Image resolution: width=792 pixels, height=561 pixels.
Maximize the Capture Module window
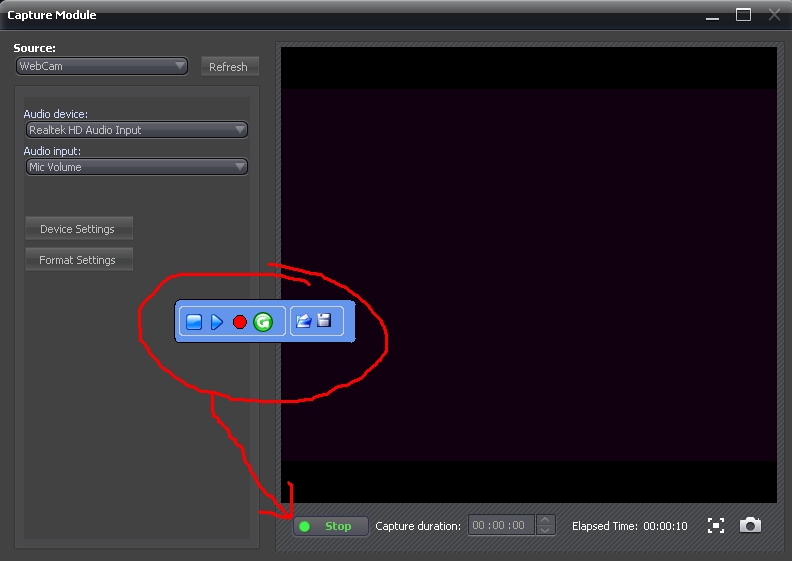[x=743, y=15]
